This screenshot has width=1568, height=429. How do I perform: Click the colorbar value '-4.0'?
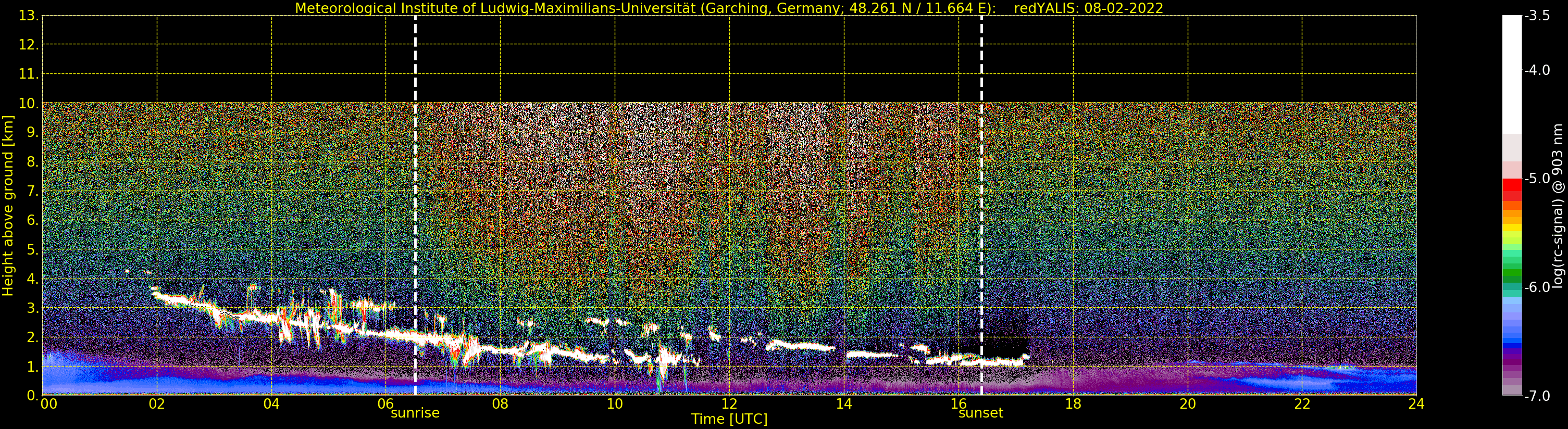click(1537, 70)
